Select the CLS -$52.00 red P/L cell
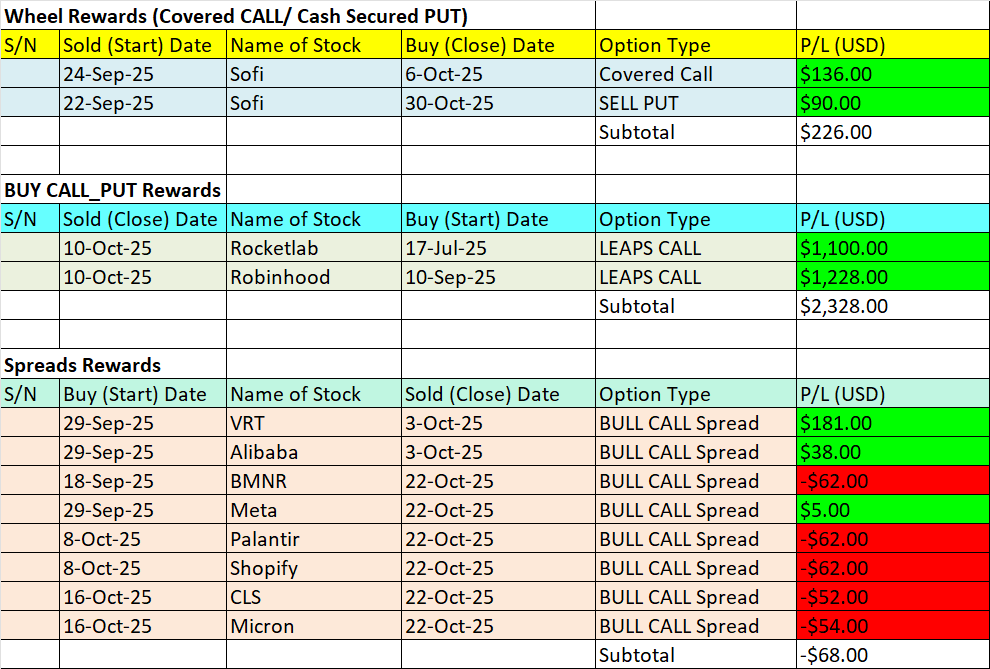This screenshot has height=669, width=990. click(x=892, y=597)
